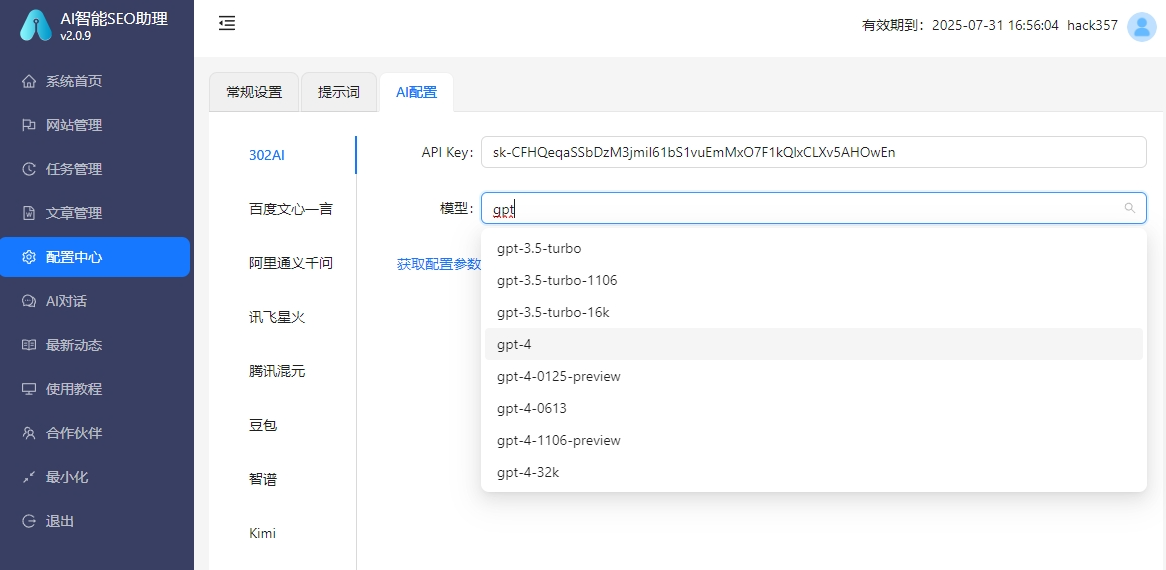Choose gpt-4-0125-preview model option
The height and width of the screenshot is (570, 1166).
click(x=814, y=376)
